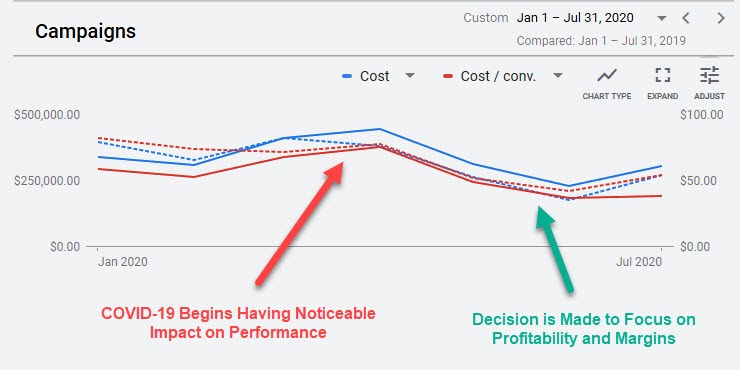Open the Cost / conv. metric dropdown arrow
The image size is (740, 370).
point(558,76)
